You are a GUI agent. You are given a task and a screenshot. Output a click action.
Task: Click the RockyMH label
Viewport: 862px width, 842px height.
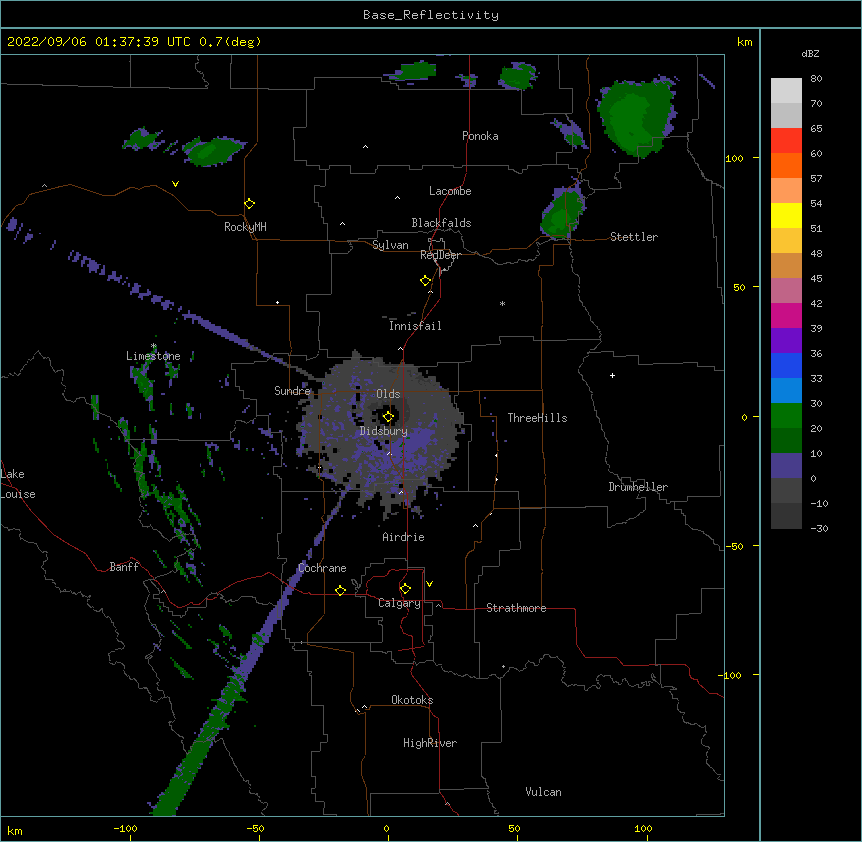click(x=245, y=227)
